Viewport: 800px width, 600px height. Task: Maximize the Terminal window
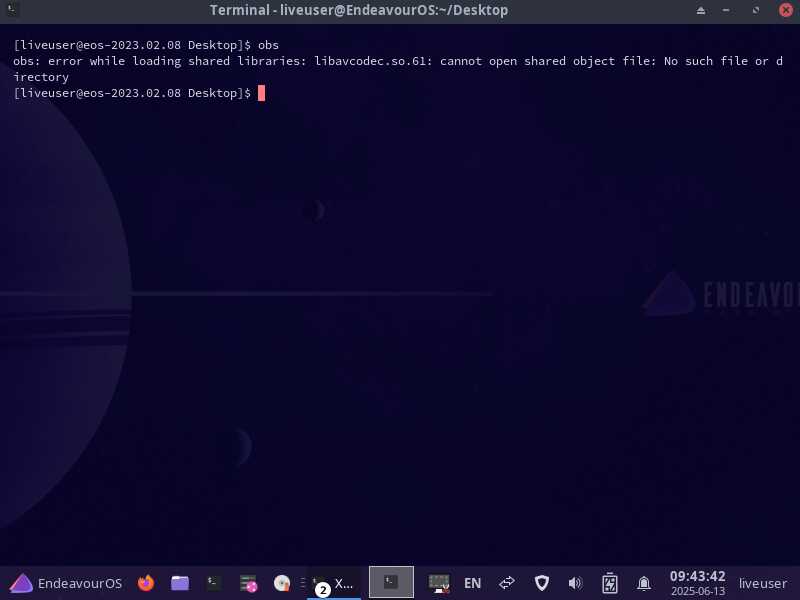(x=756, y=10)
